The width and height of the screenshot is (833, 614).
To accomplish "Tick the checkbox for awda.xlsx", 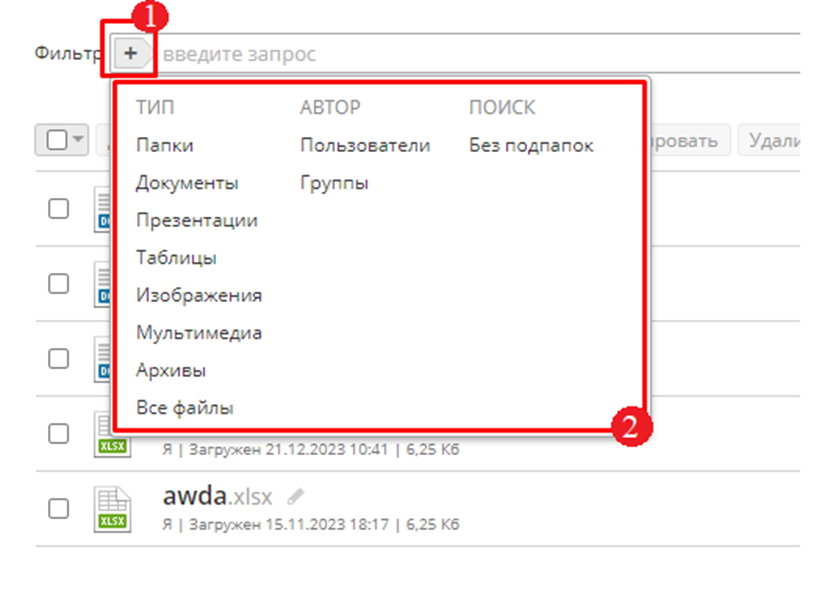I will [59, 508].
